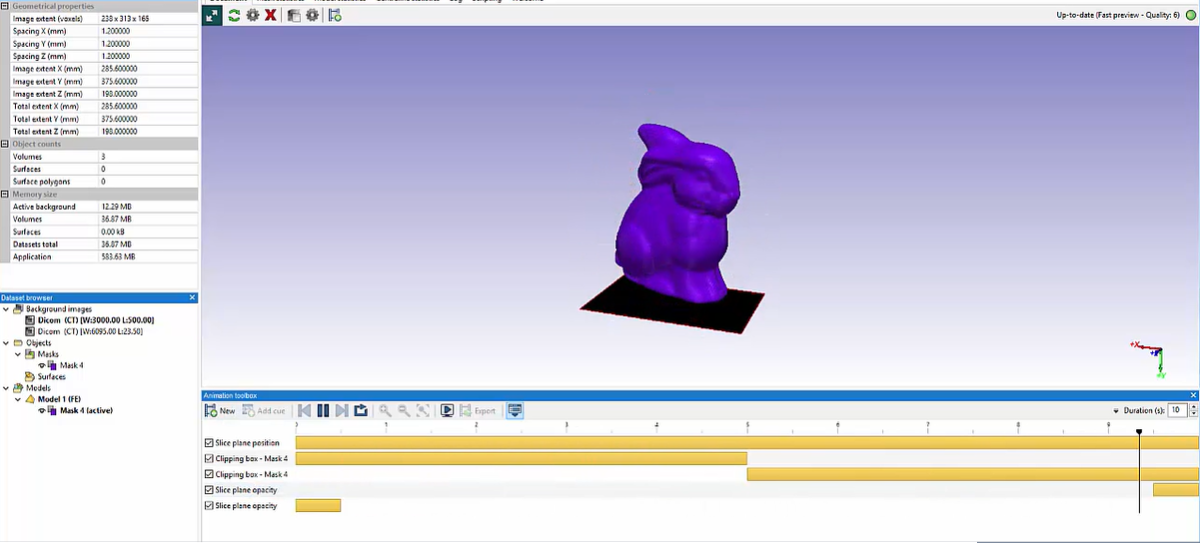The image size is (1200, 543).
Task: Collapse the Masks tree node
Action: click(17, 354)
